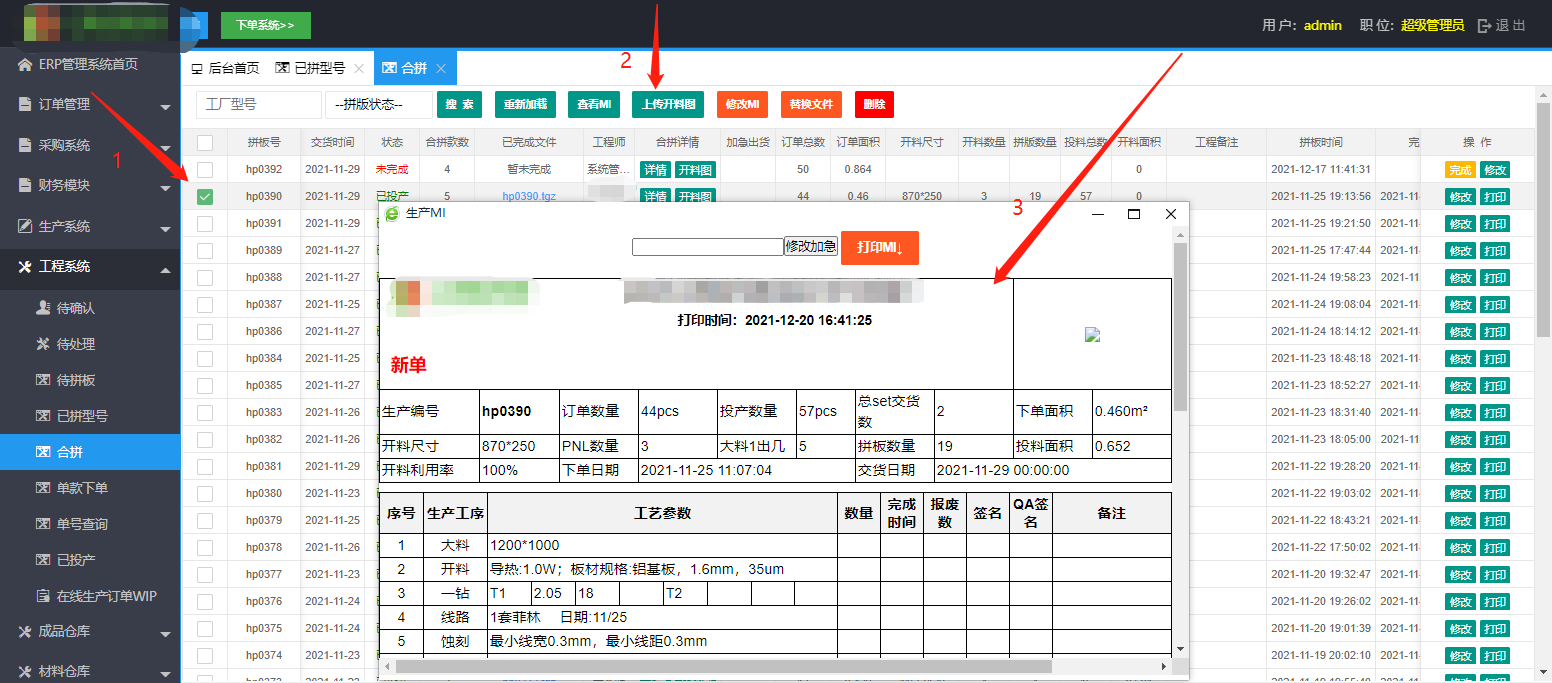Click the 采购系统 cart icon in sidebar

pos(25,145)
